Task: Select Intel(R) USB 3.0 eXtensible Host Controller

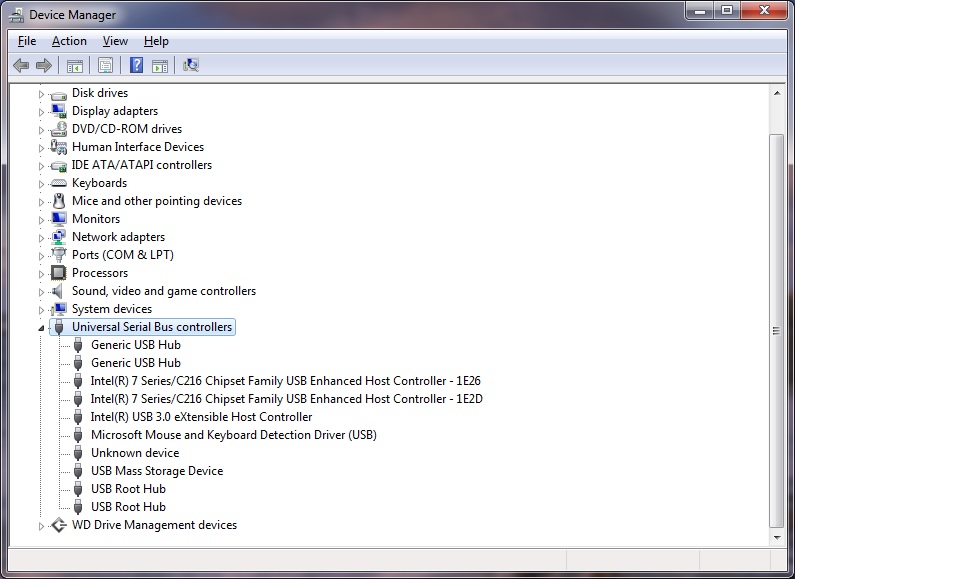Action: (x=201, y=417)
